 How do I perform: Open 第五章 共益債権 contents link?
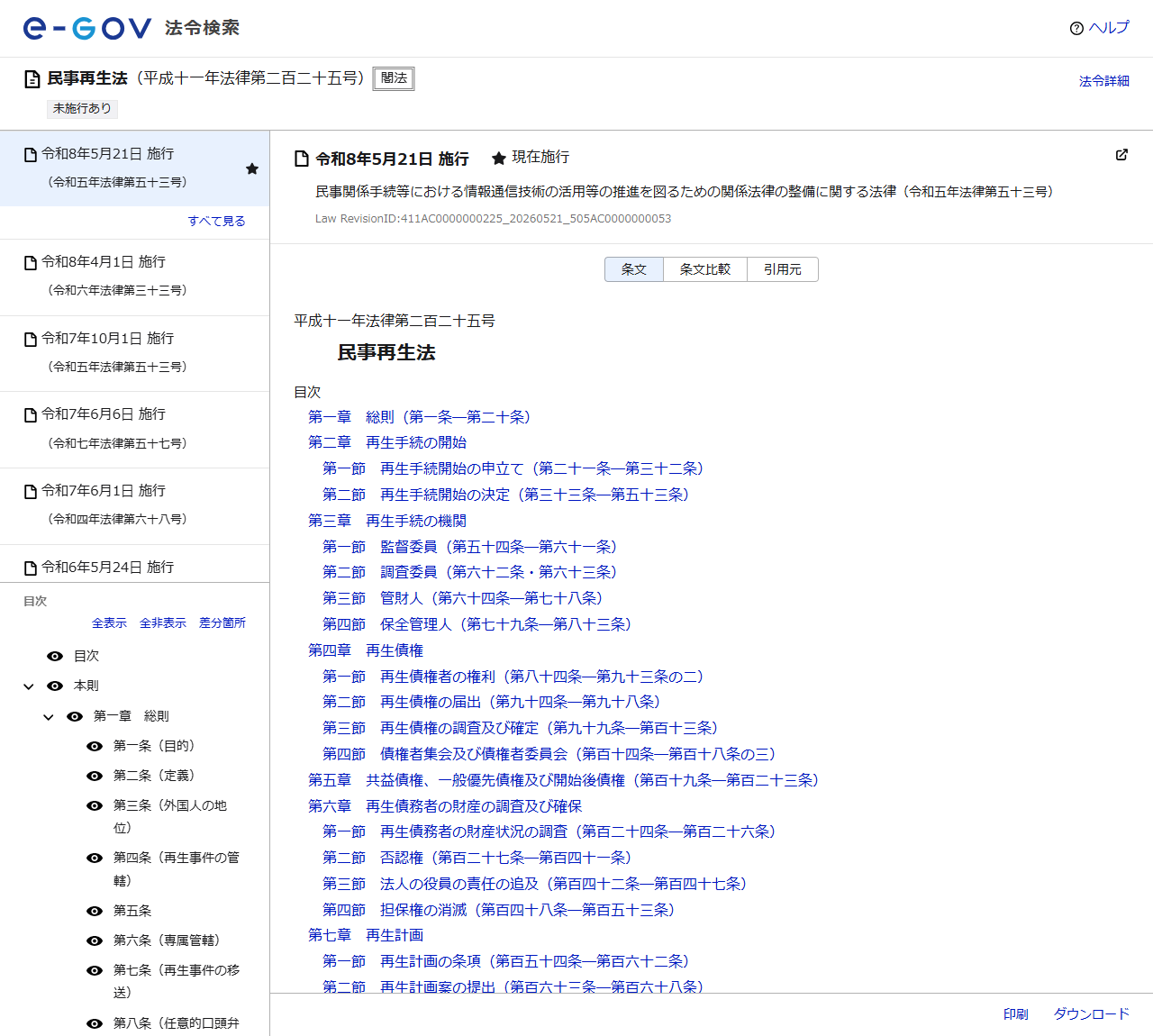coord(563,780)
